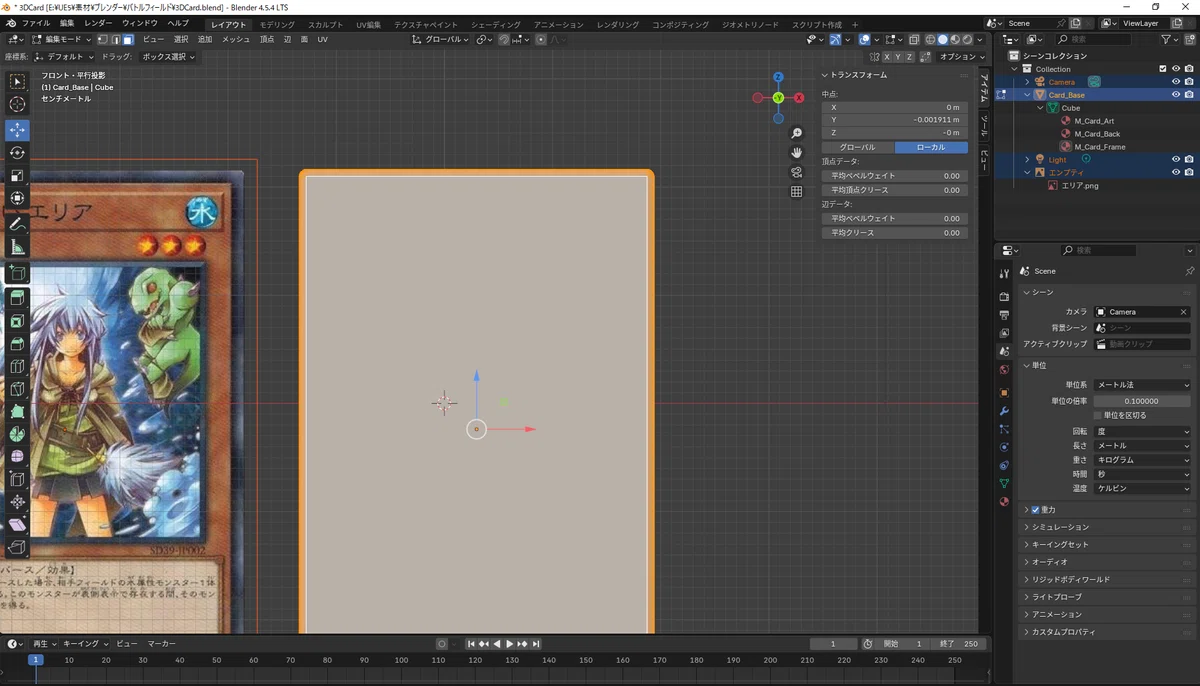The image size is (1200, 686).
Task: Open the メッシュ menu
Action: click(236, 40)
